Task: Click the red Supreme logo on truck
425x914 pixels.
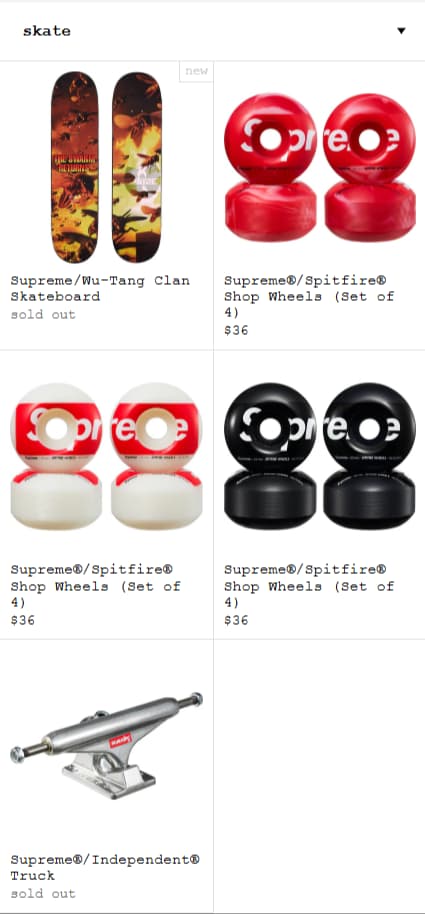Action: coord(120,741)
